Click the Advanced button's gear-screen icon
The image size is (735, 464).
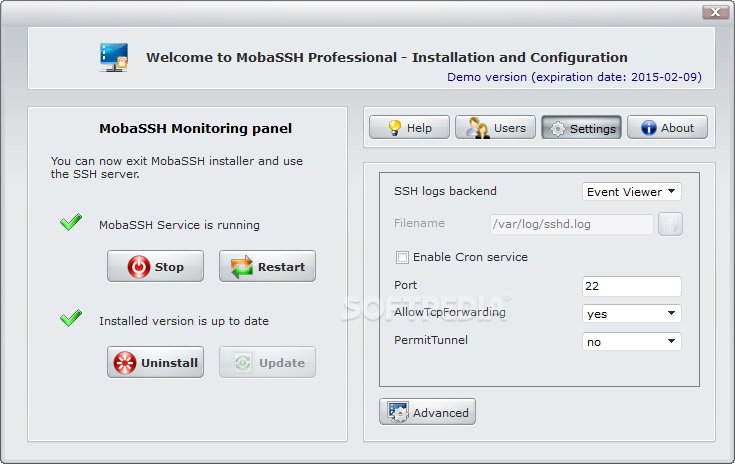398,412
